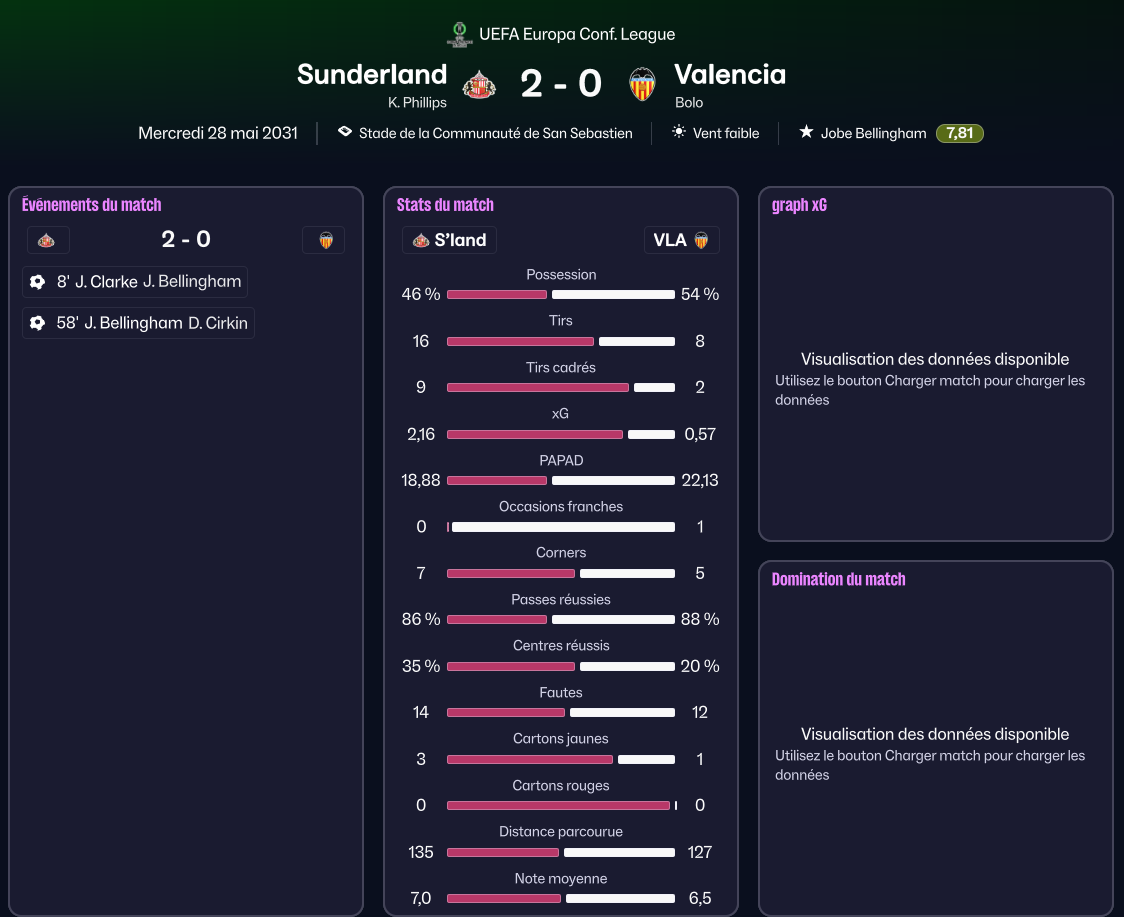1124x917 pixels.
Task: Select the Sunderland crest button in Événements du match
Action: pyautogui.click(x=48, y=240)
